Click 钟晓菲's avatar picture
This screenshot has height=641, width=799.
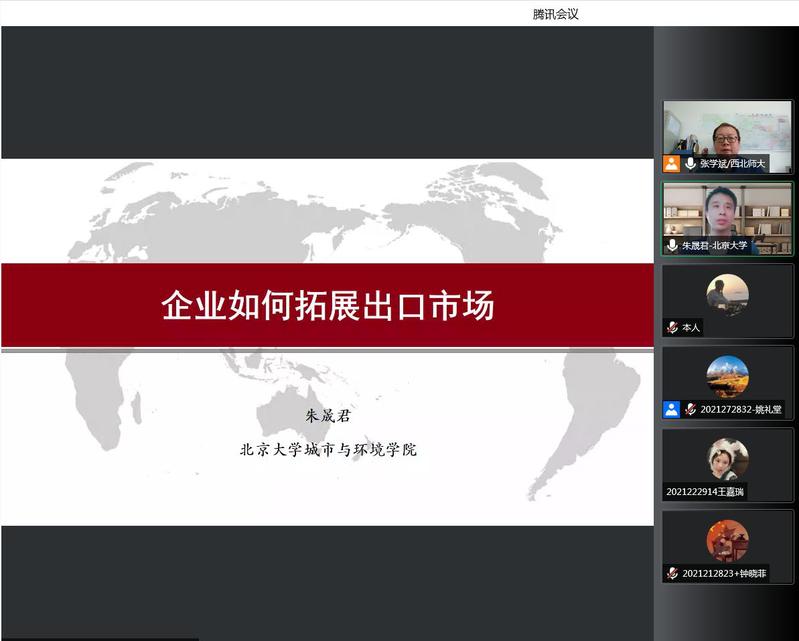pos(727,541)
